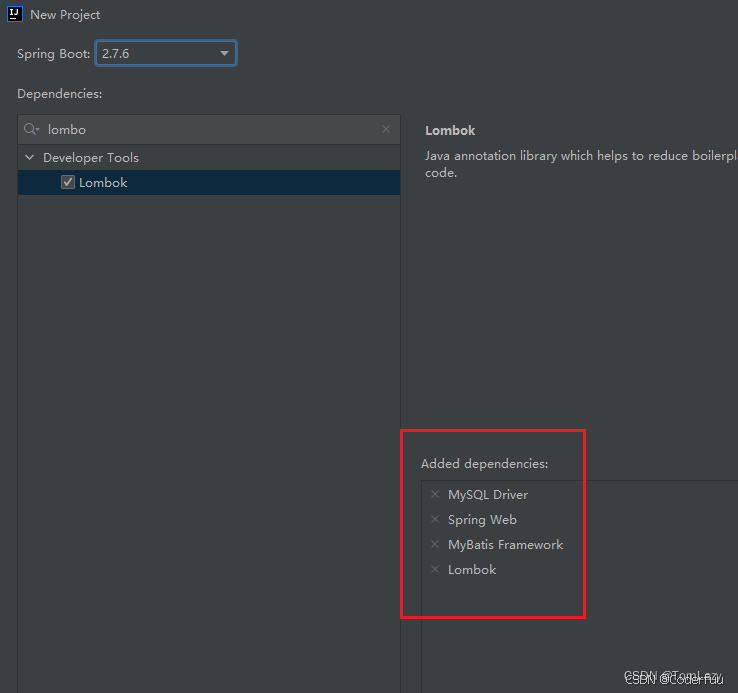
Task: Clear the dependency search text
Action: click(386, 129)
